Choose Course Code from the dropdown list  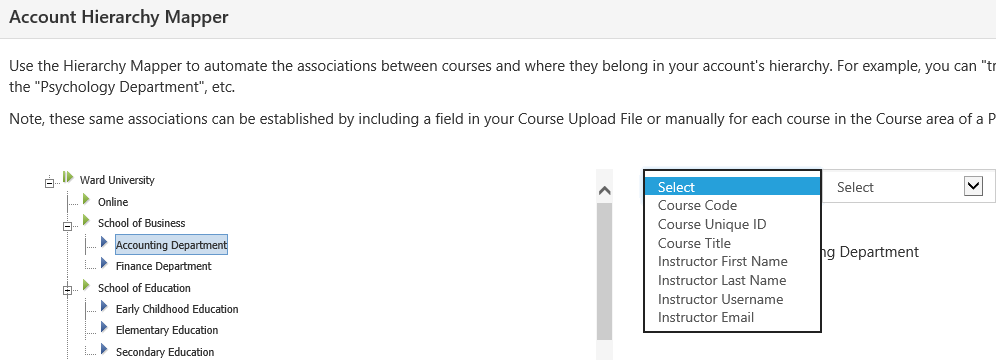click(x=697, y=205)
